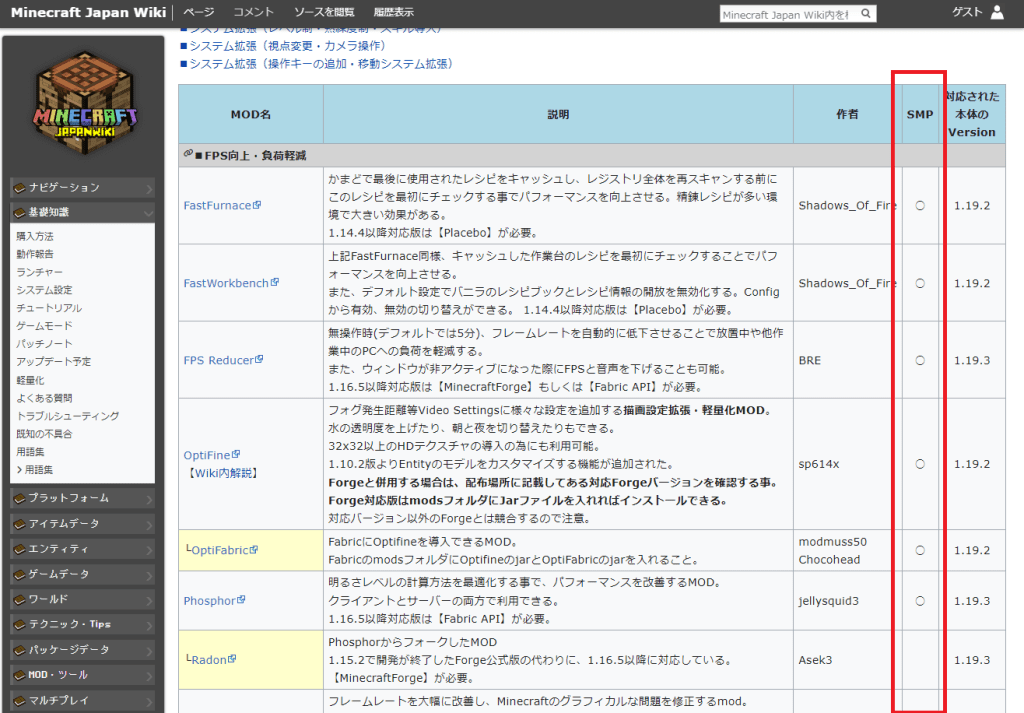This screenshot has width=1024, height=713.
Task: Click the book icon beside ワールド
Action: [x=20, y=599]
